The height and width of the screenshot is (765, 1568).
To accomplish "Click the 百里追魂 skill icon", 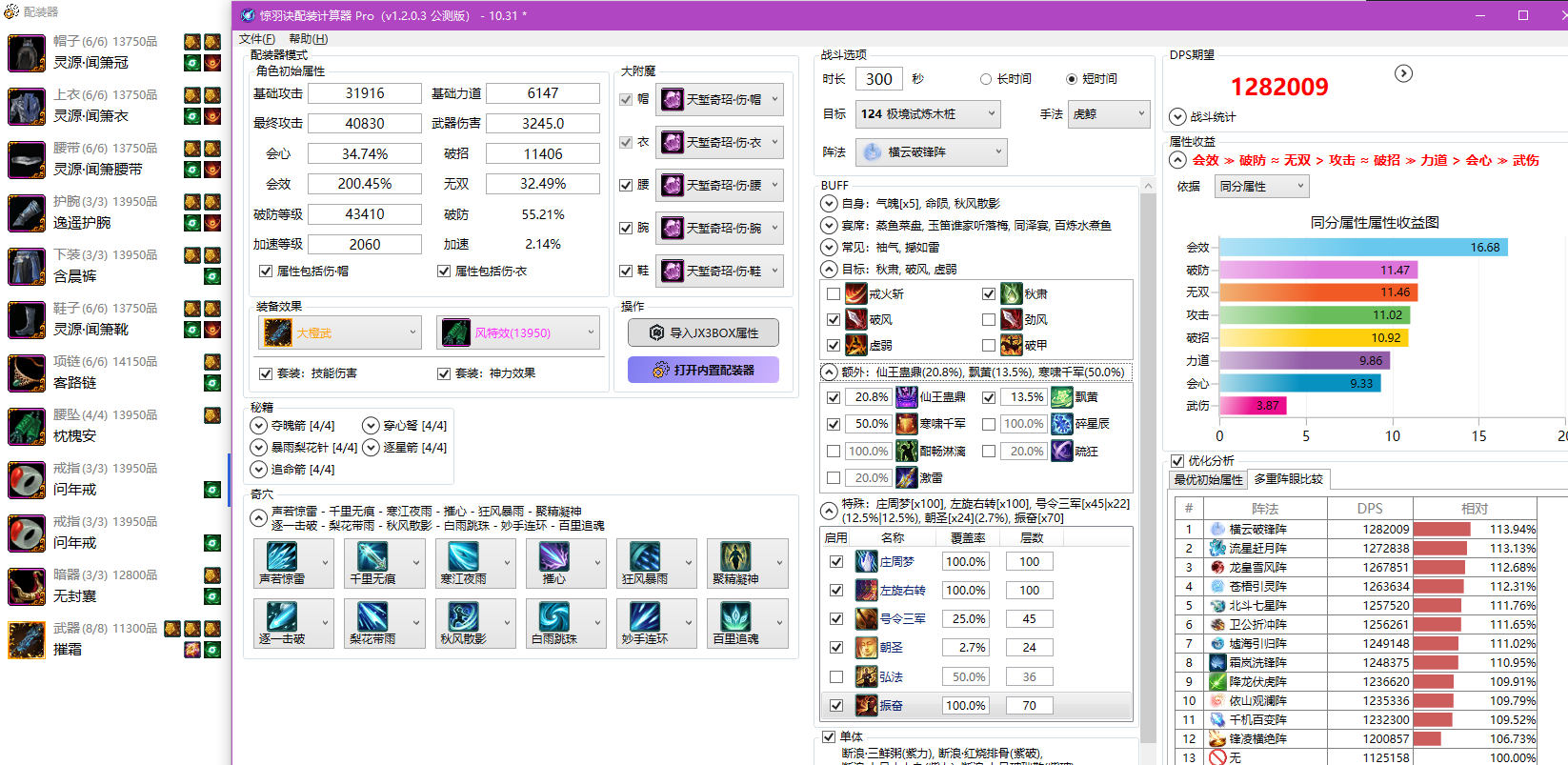I will tap(735, 616).
